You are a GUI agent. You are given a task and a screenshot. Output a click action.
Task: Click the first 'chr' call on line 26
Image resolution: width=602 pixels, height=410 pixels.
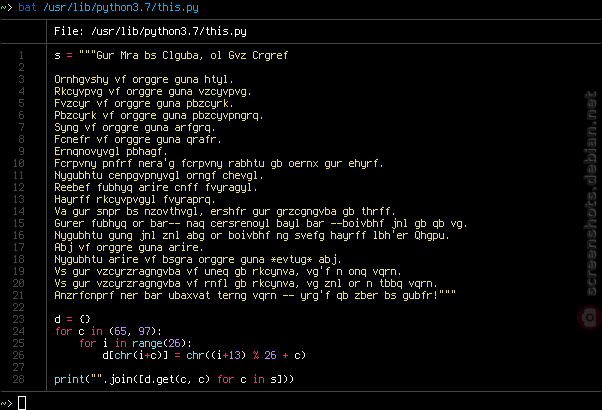[123, 355]
